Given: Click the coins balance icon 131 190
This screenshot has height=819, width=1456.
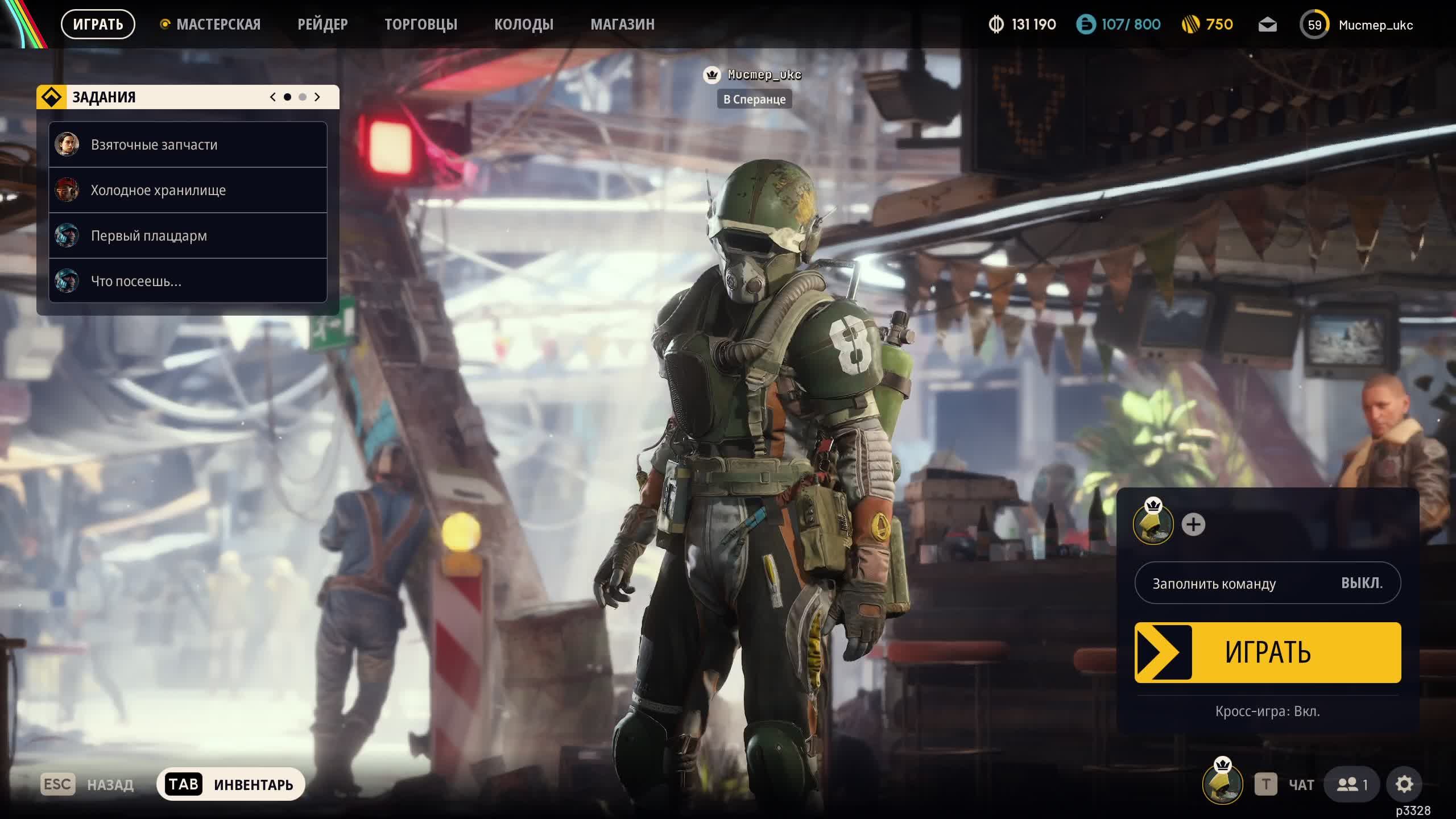Looking at the screenshot, I should [x=996, y=24].
